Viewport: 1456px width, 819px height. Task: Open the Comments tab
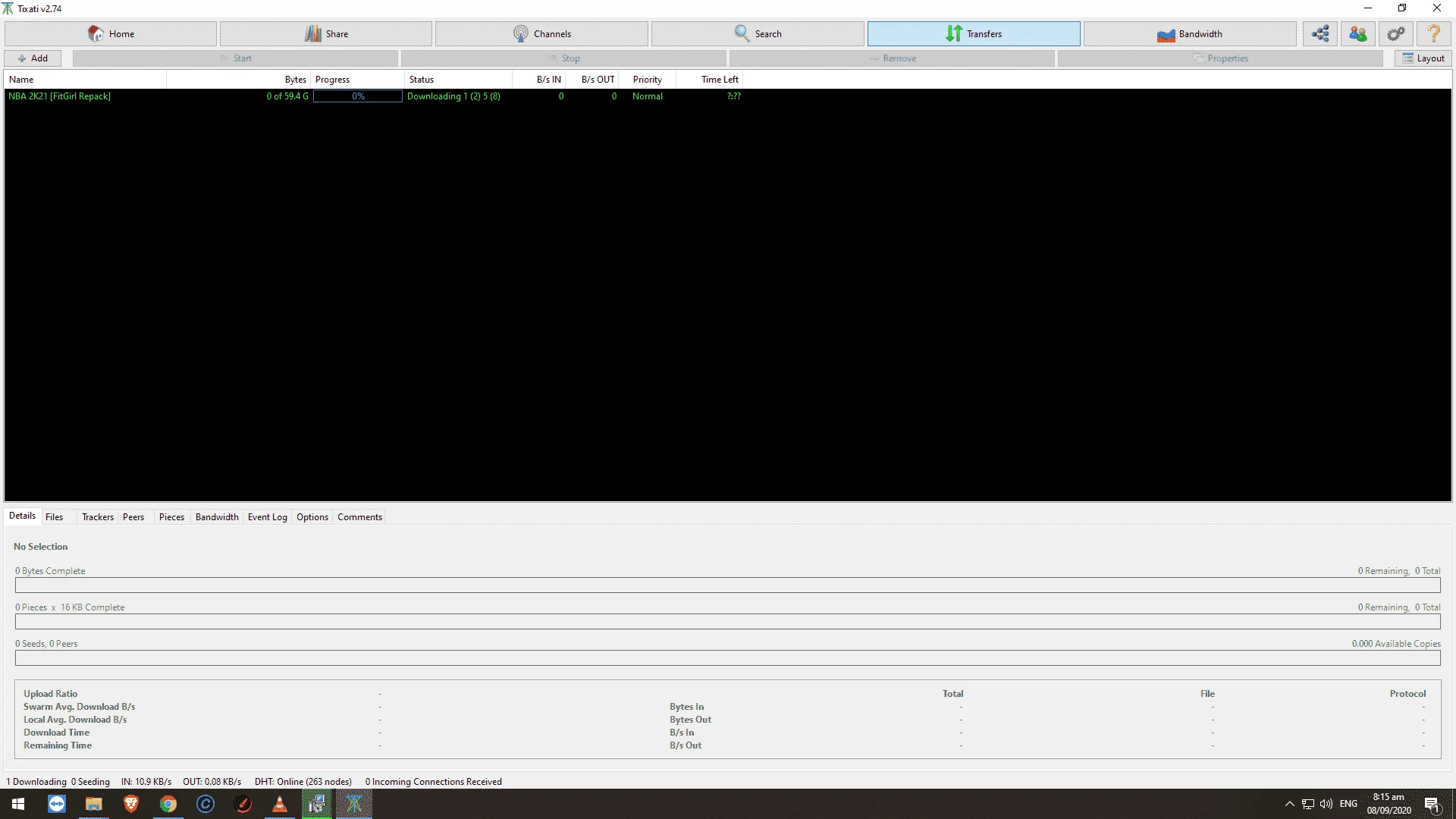[x=359, y=517]
